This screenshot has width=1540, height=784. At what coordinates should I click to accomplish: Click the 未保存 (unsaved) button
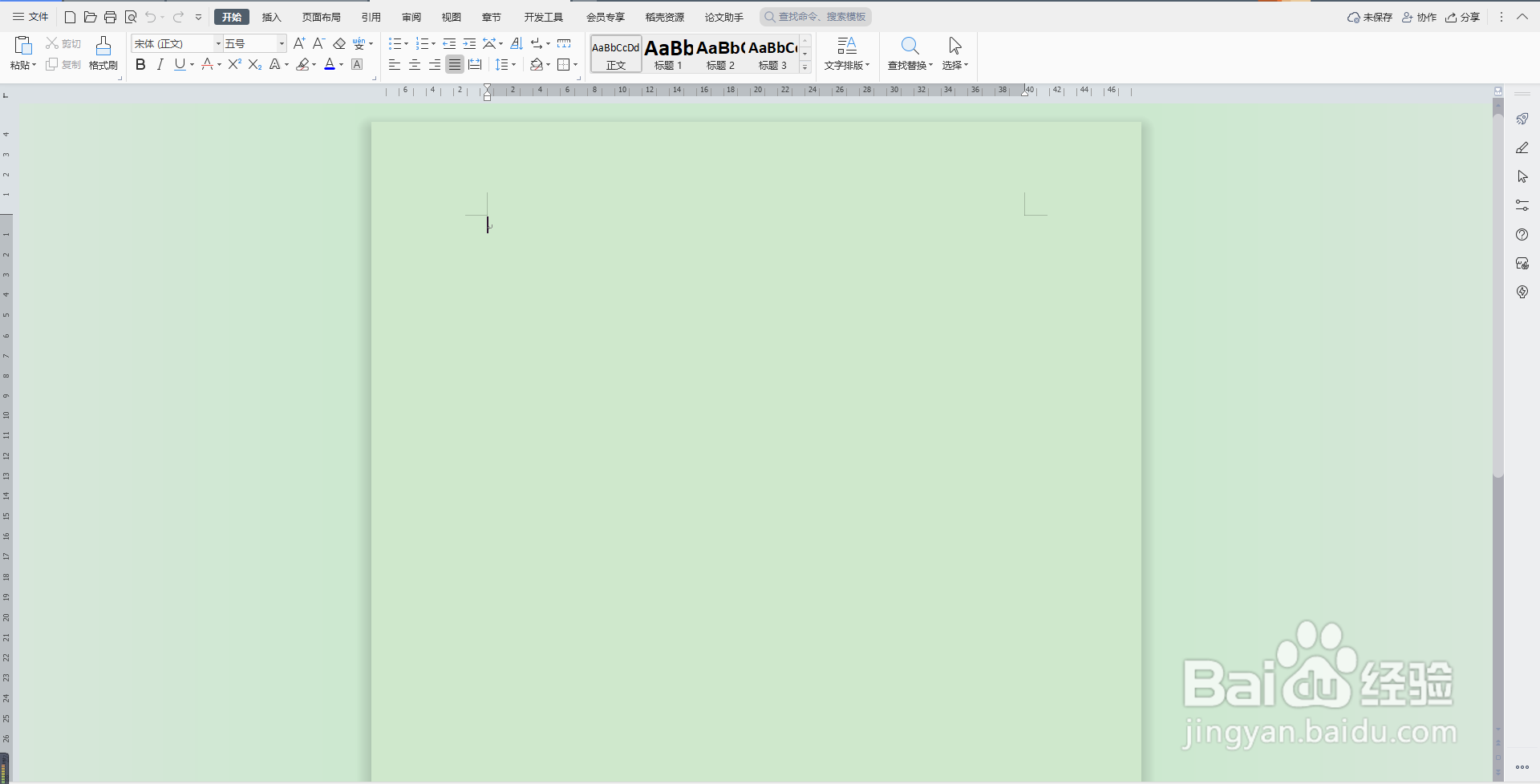pos(1370,17)
